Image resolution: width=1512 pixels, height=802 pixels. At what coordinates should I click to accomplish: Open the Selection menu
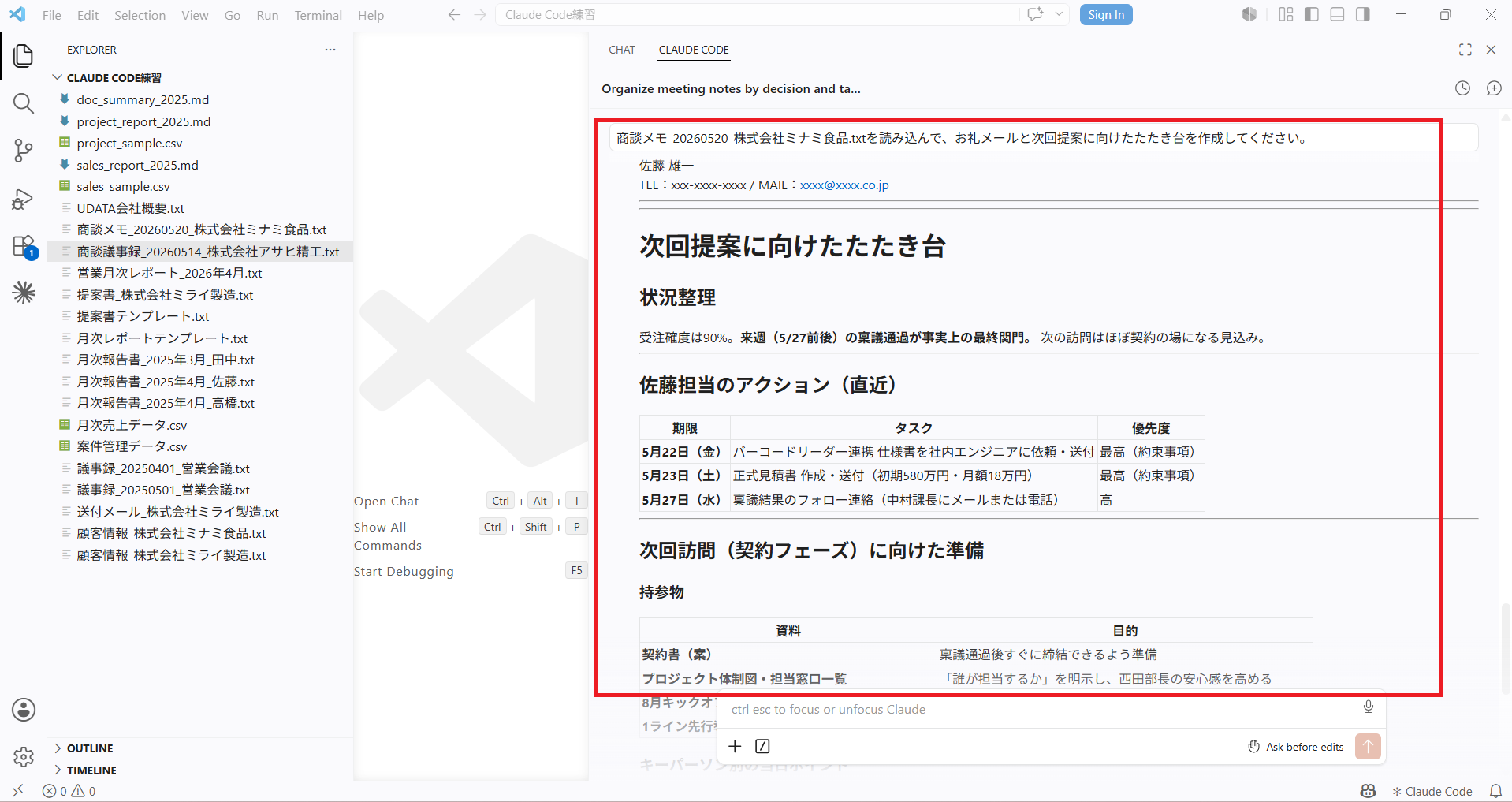point(140,15)
